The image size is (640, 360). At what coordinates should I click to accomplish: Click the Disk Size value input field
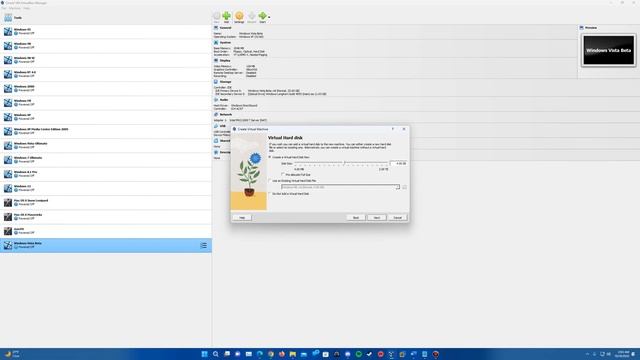pos(398,163)
